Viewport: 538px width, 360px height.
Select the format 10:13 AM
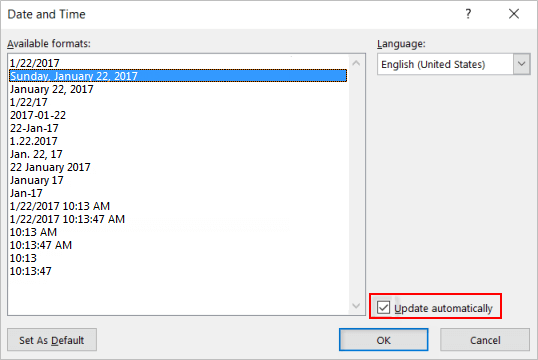[178, 232]
